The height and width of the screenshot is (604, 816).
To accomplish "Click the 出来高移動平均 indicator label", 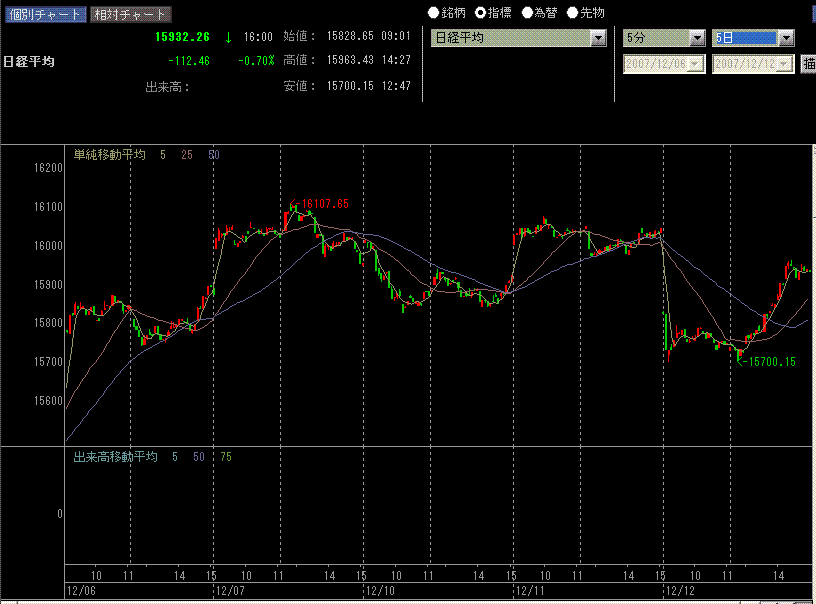I will point(116,457).
